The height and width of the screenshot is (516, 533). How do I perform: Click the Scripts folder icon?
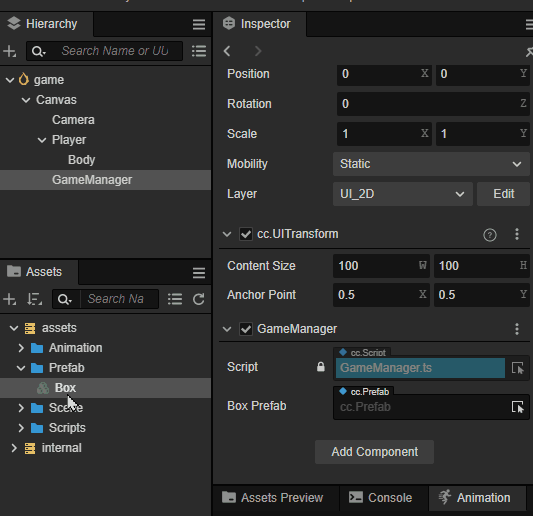click(x=37, y=428)
